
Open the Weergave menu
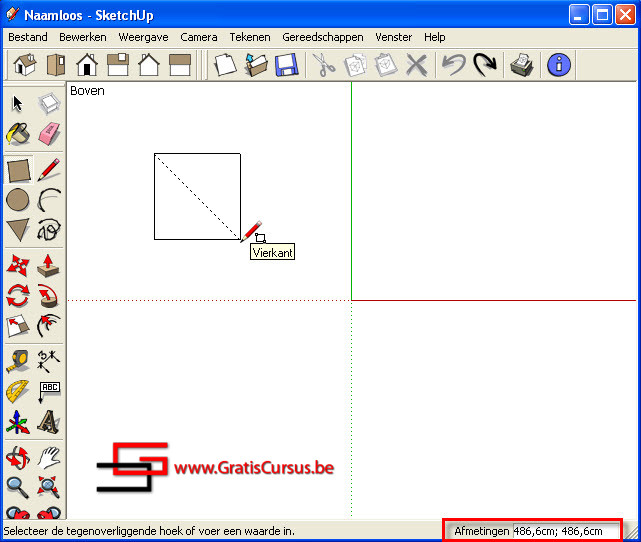(x=143, y=37)
